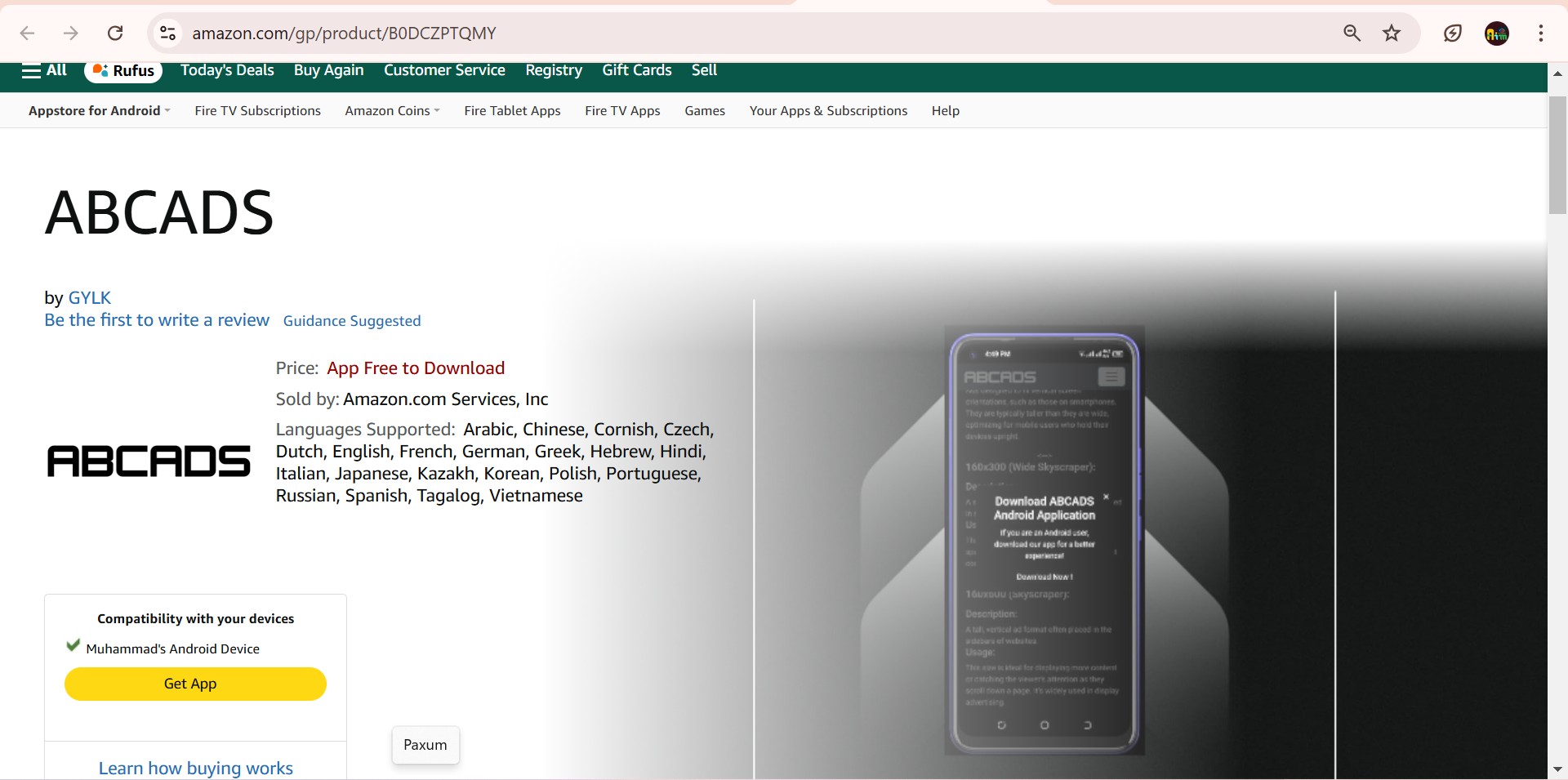
Task: Open Fire TV Subscriptions
Action: (x=258, y=111)
